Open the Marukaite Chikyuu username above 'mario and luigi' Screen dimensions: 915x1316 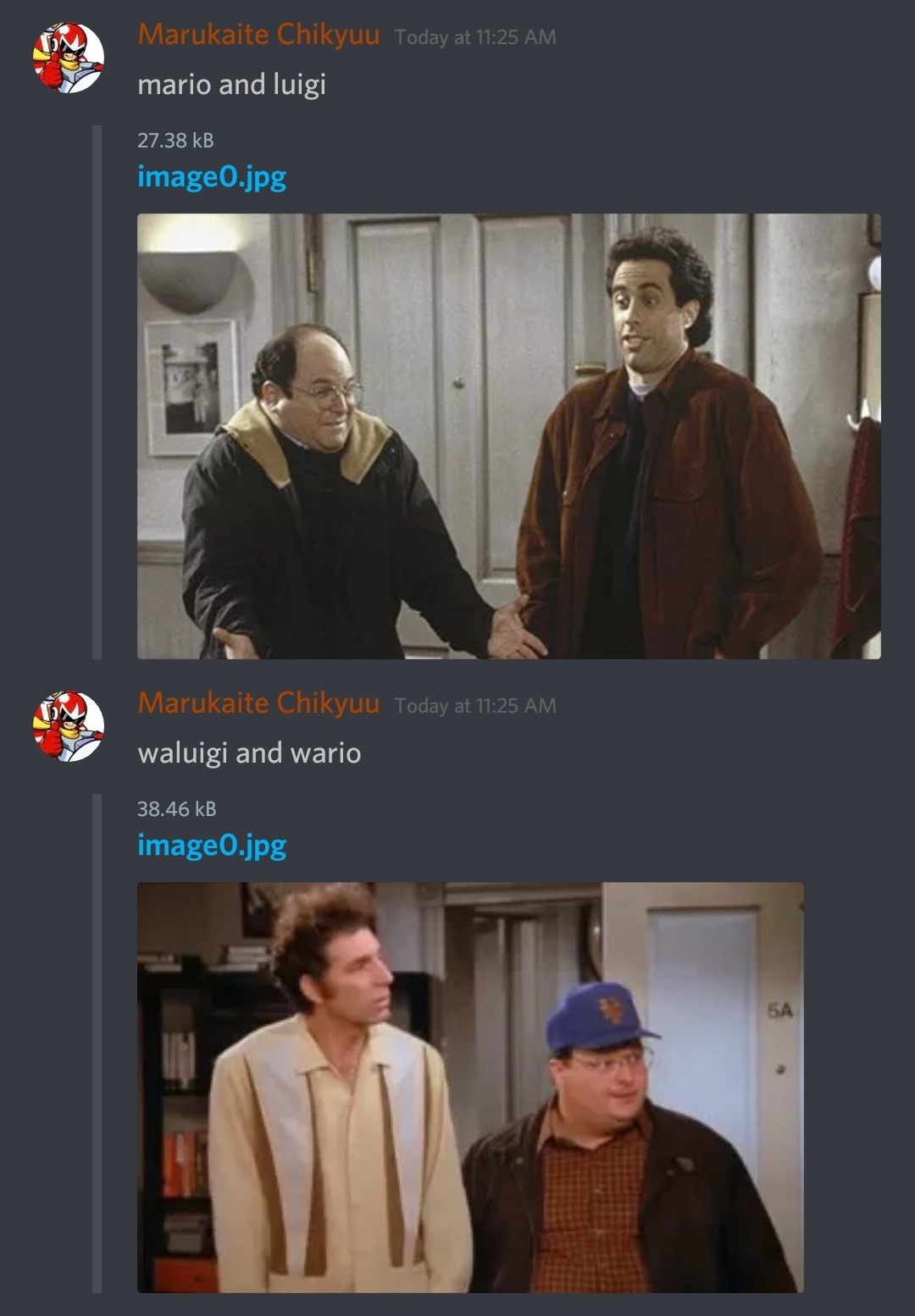point(258,35)
